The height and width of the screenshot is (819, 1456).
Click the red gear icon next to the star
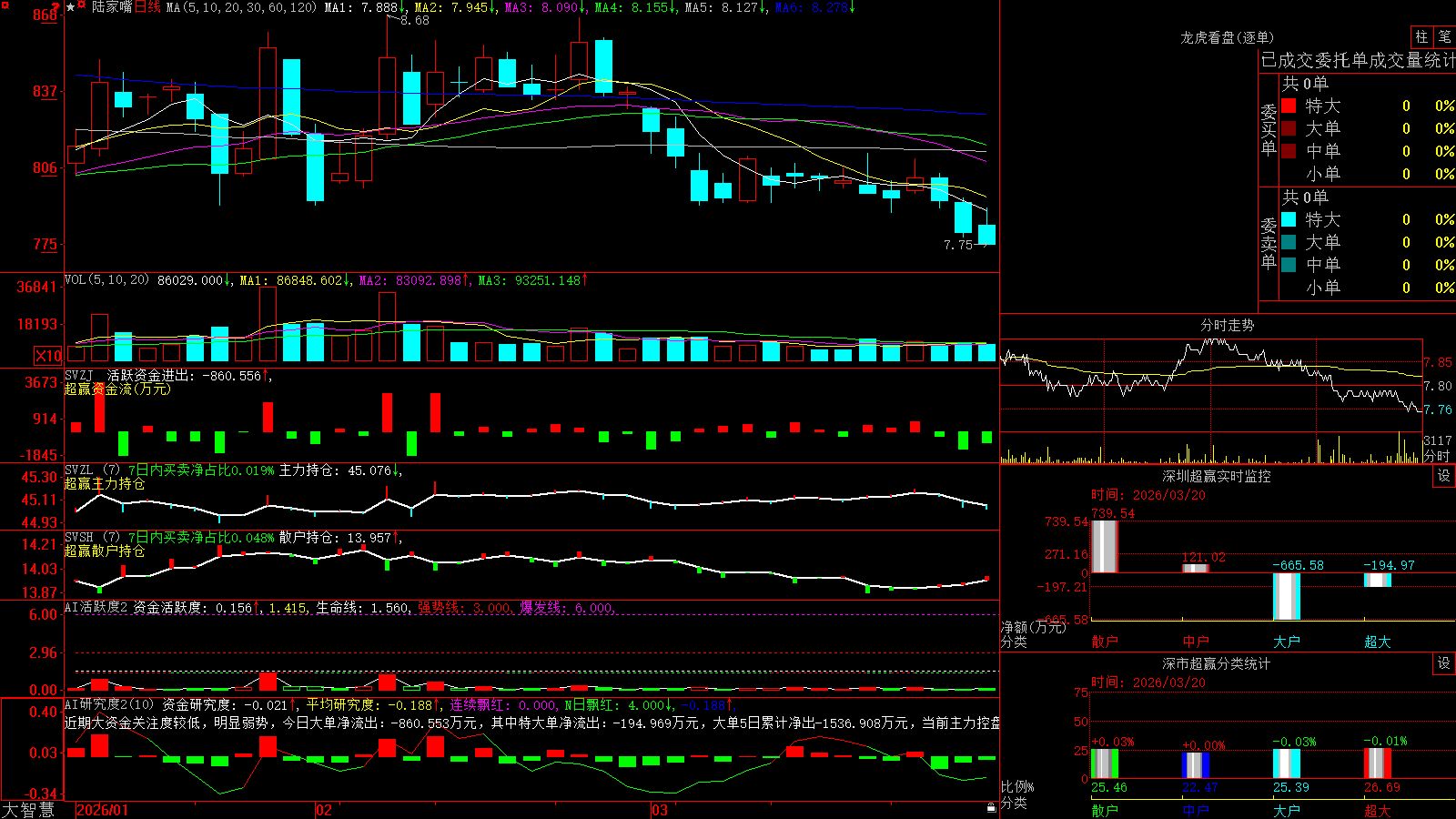tap(81, 5)
